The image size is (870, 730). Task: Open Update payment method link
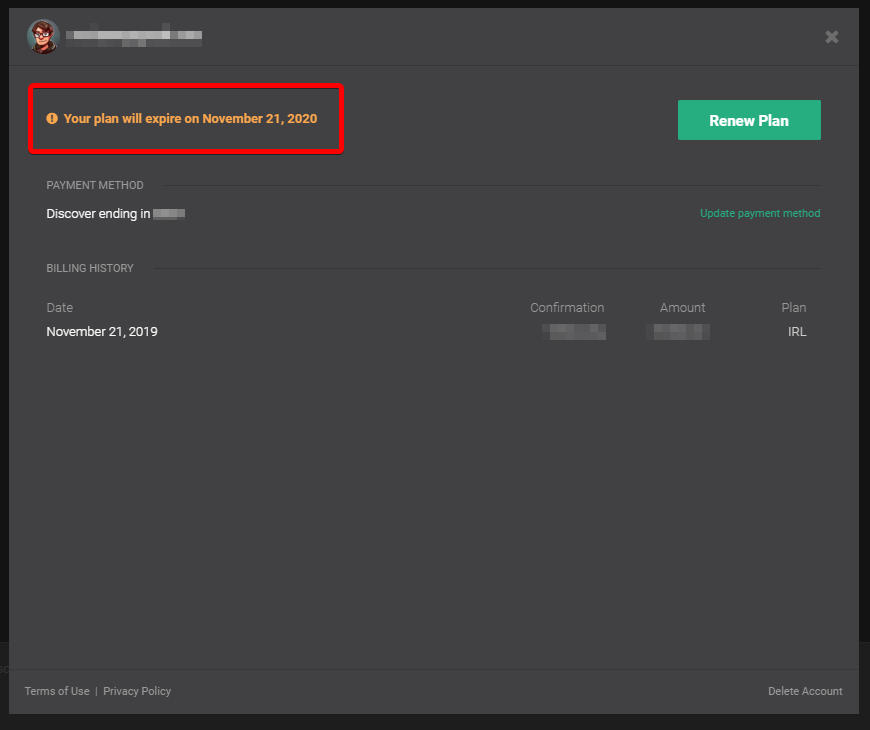(x=760, y=213)
